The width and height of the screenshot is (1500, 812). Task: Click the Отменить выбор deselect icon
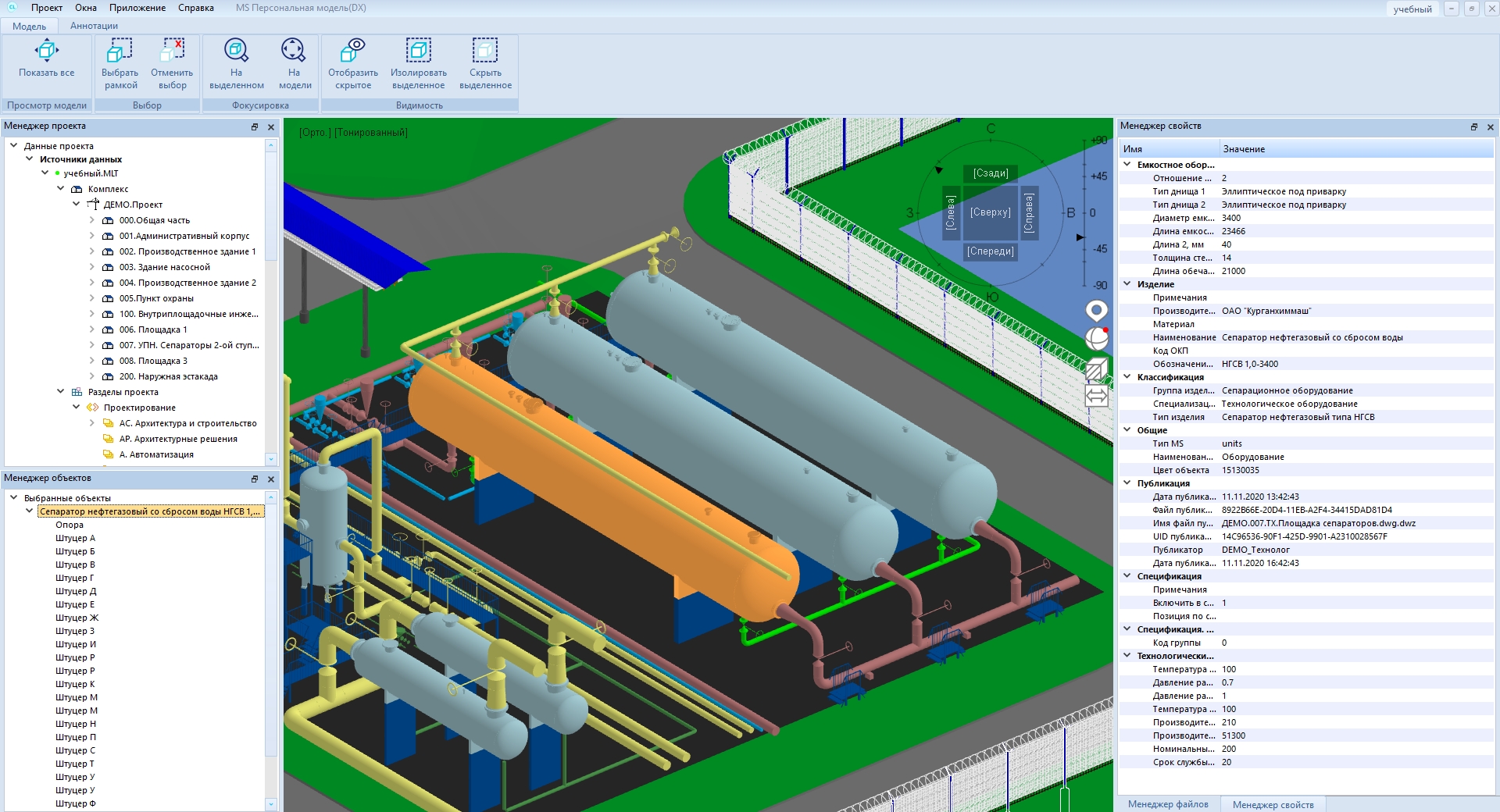tap(172, 52)
